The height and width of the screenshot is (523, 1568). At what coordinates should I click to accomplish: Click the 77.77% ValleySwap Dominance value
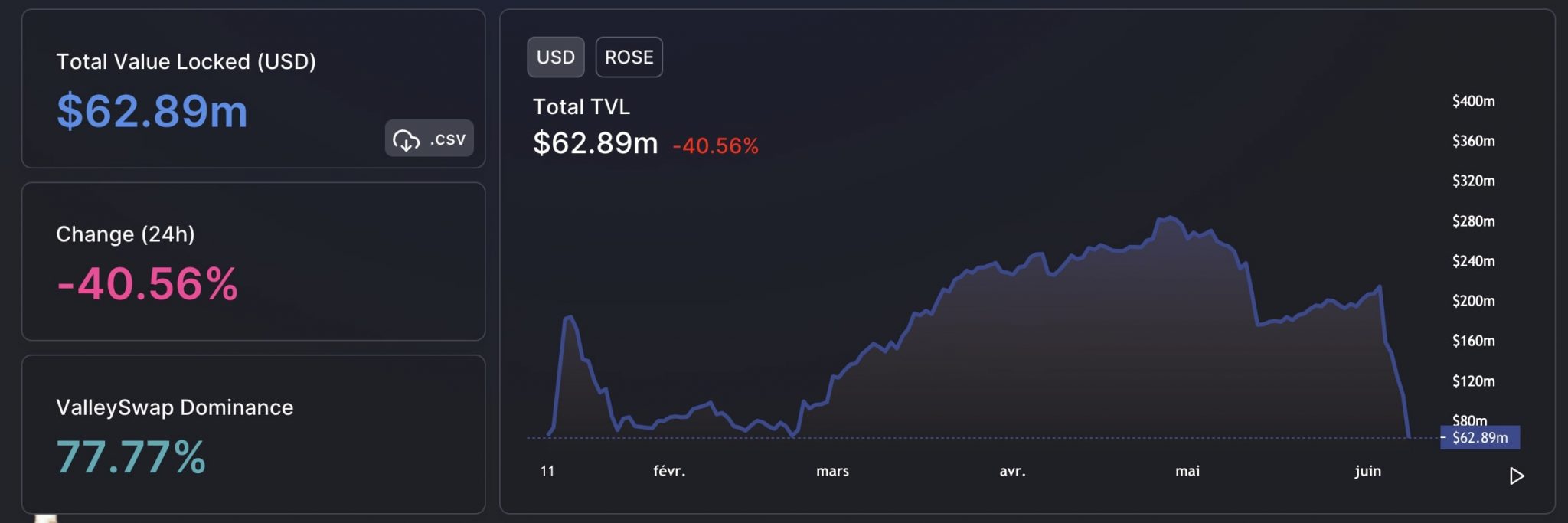131,457
